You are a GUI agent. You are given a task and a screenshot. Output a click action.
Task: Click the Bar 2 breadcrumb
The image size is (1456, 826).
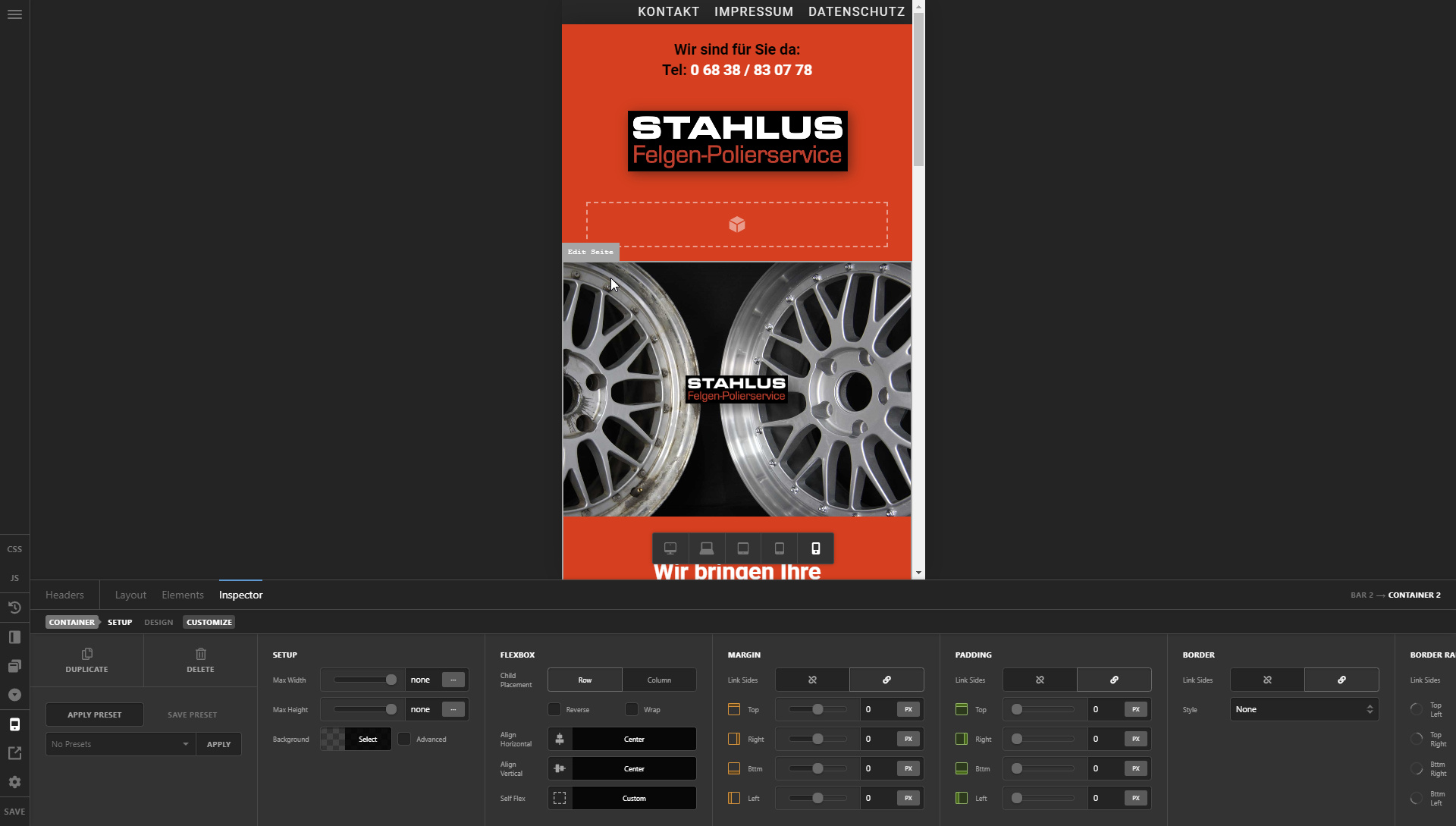(1362, 595)
